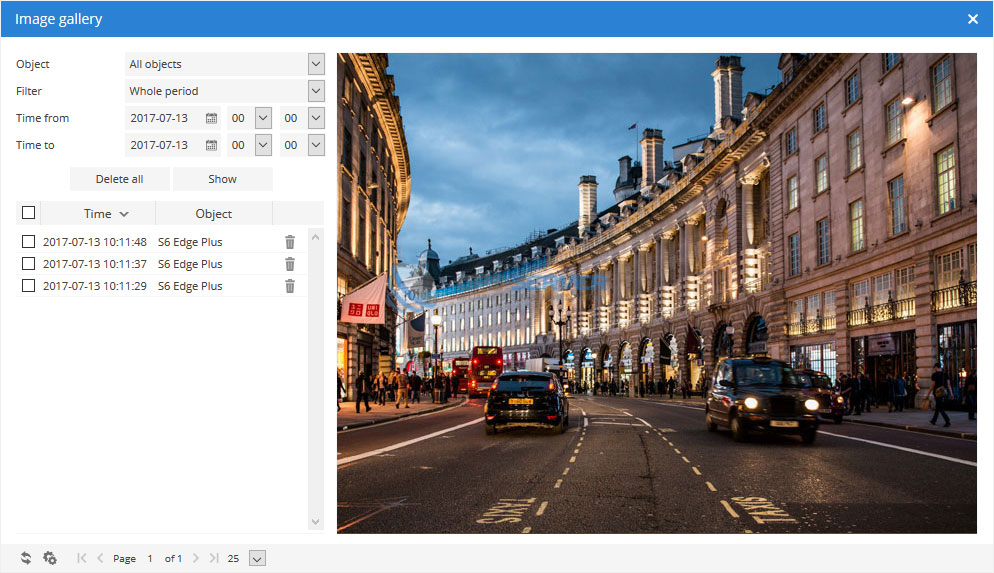Open the rows-per-page dropdown showing 25

tap(257, 558)
